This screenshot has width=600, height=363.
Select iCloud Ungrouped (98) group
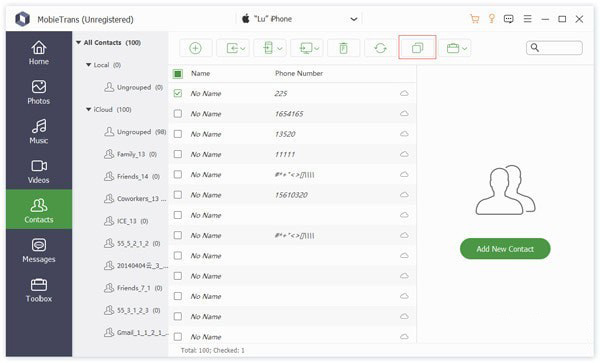[135, 132]
